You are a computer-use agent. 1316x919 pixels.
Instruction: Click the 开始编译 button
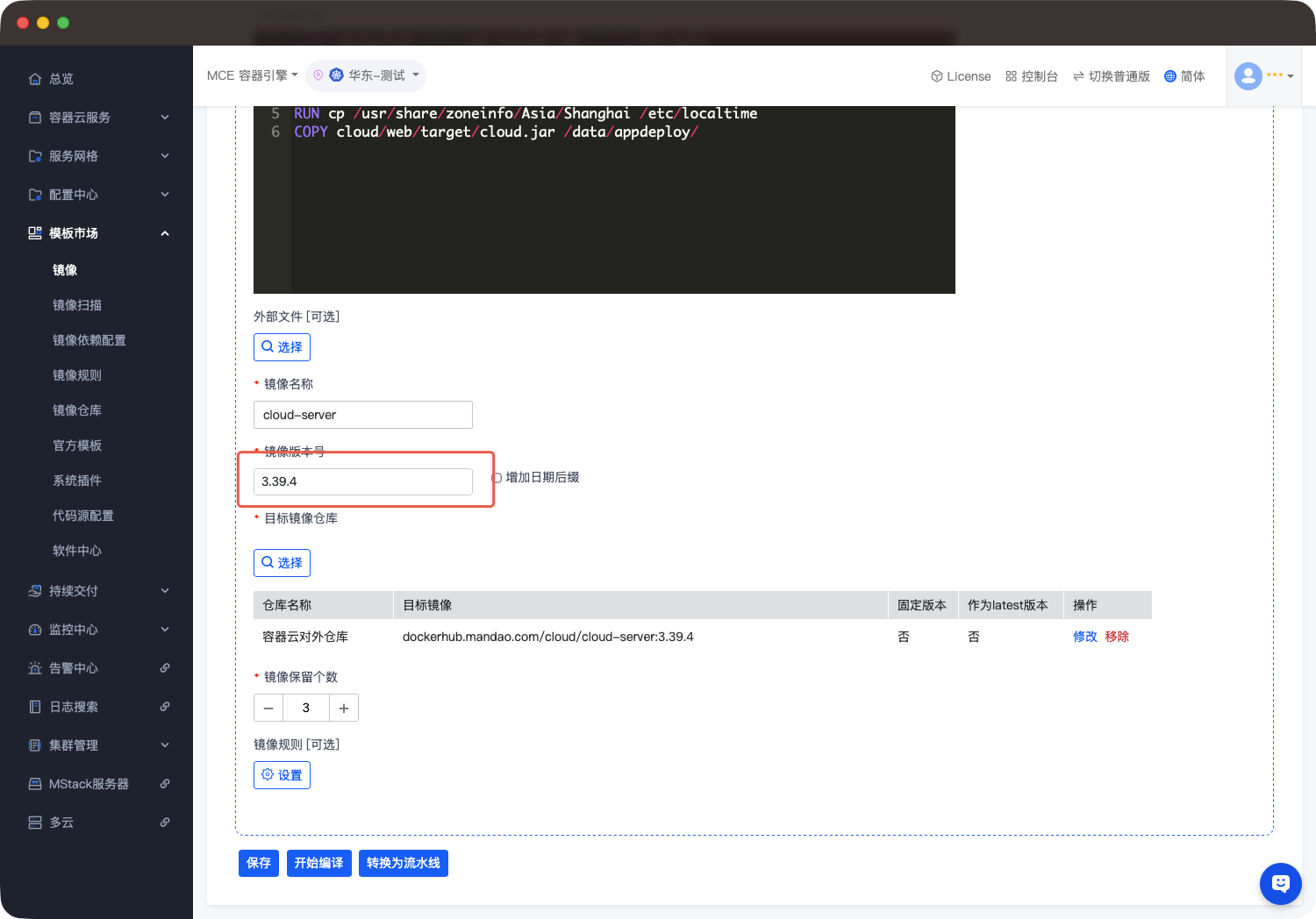coord(318,863)
